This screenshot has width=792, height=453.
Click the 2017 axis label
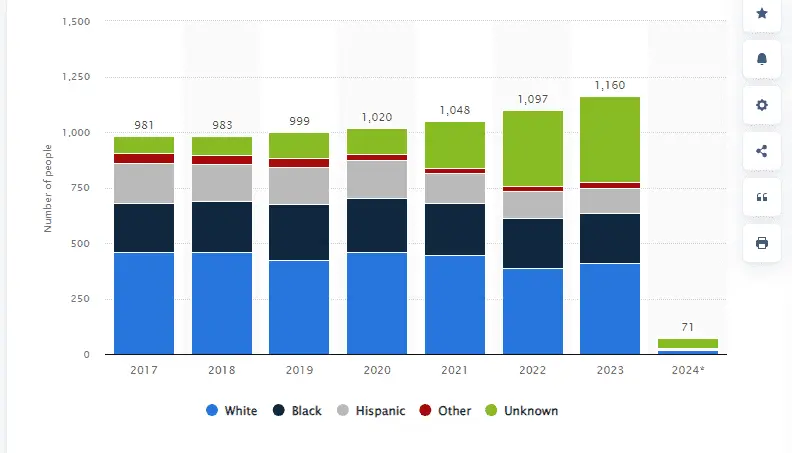tap(144, 370)
